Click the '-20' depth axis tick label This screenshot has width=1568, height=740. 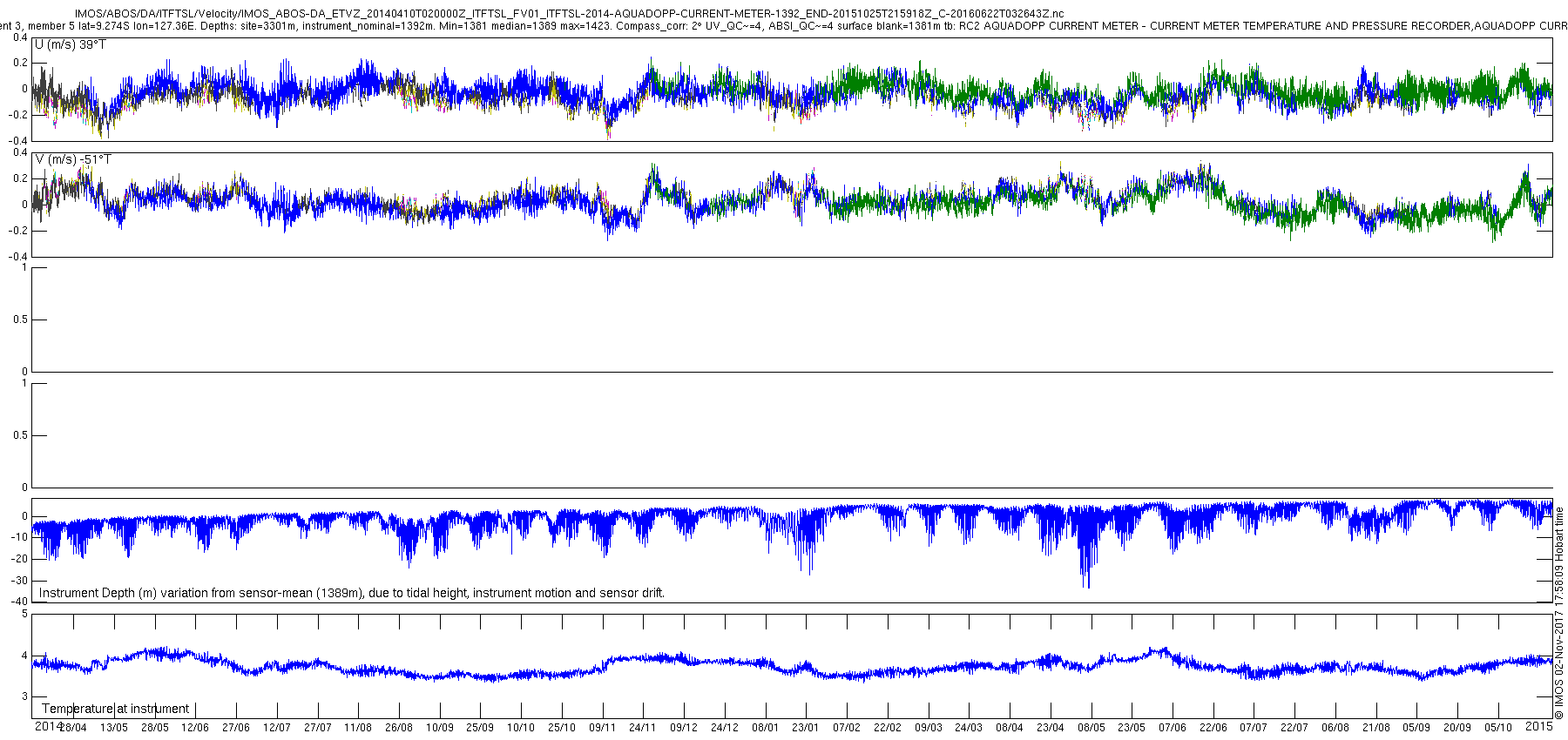[x=18, y=559]
